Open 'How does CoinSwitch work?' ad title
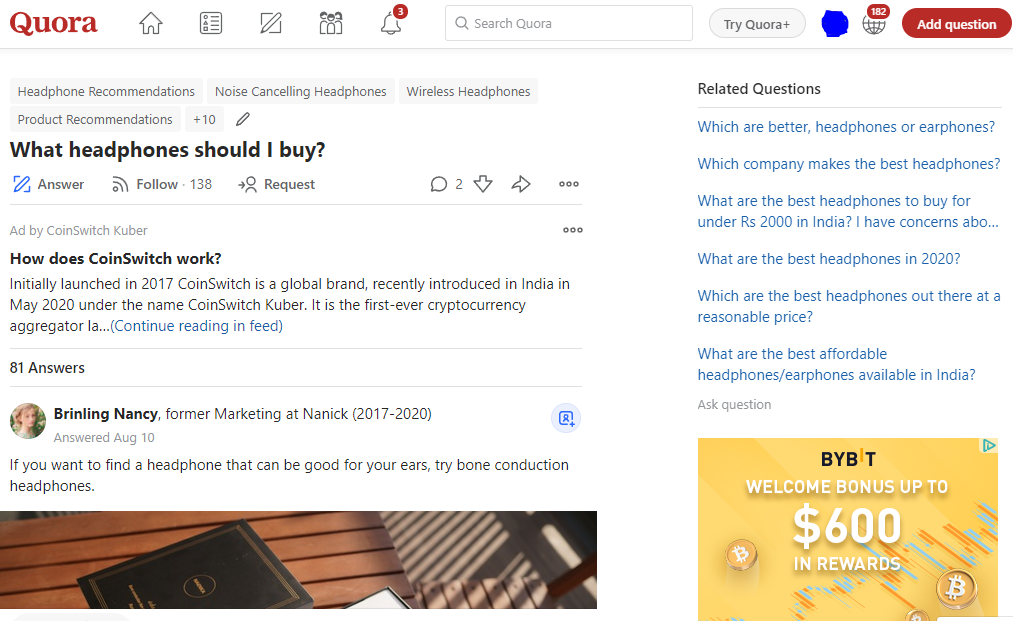1013x621 pixels. [x=116, y=258]
